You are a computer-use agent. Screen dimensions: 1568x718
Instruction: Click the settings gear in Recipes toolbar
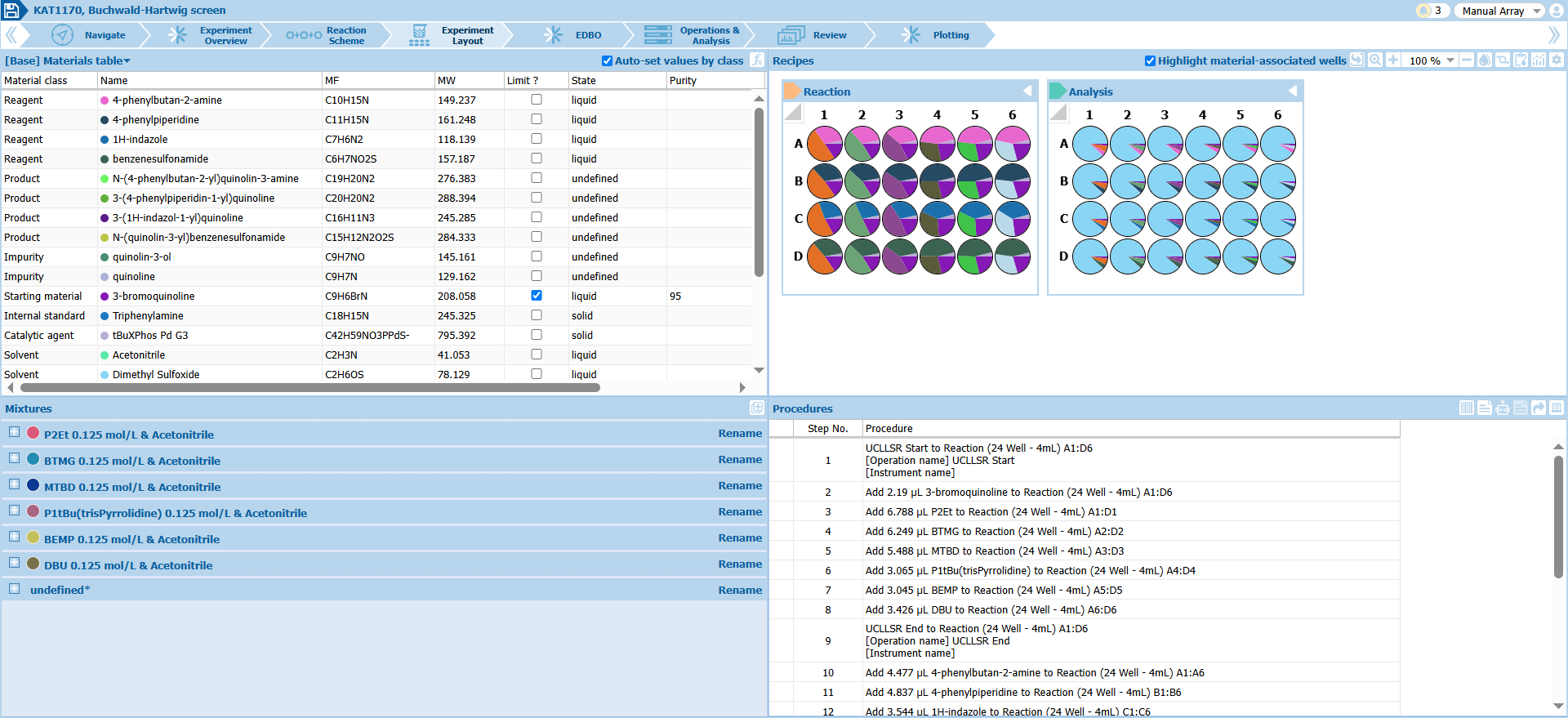tap(1557, 60)
